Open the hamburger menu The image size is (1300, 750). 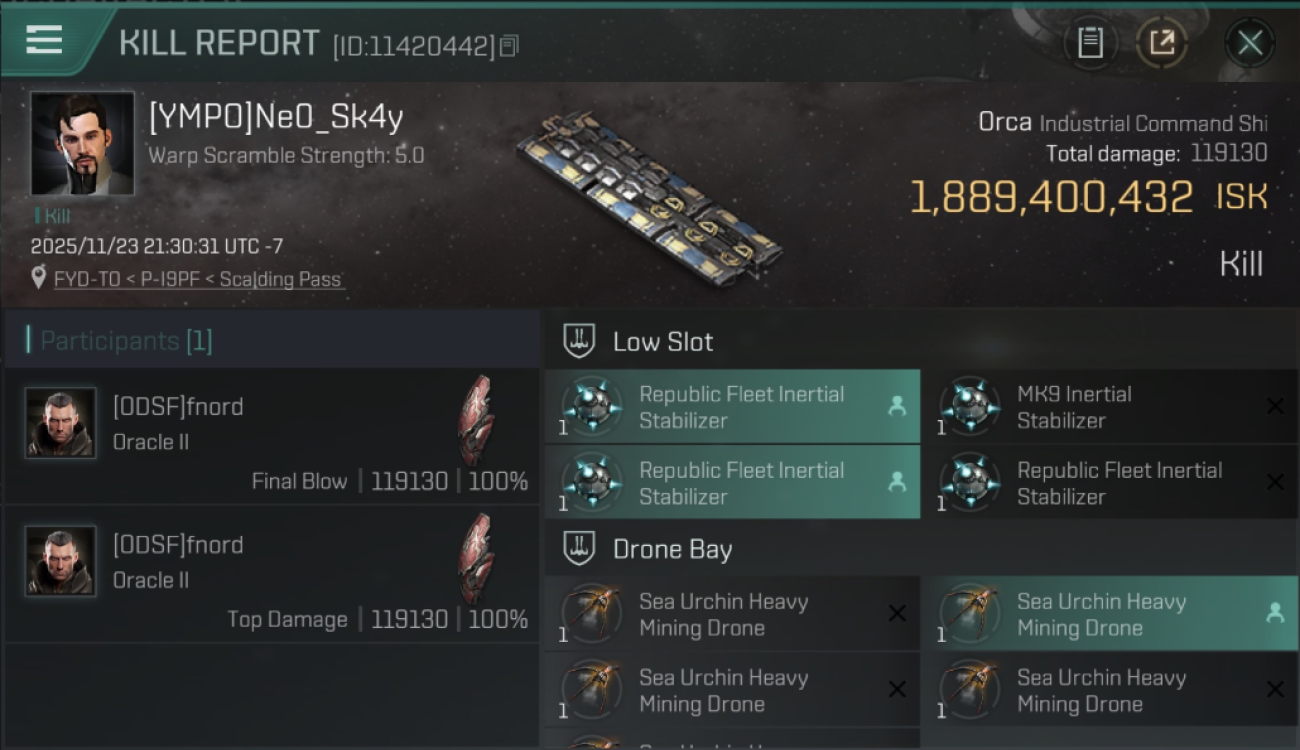[44, 41]
